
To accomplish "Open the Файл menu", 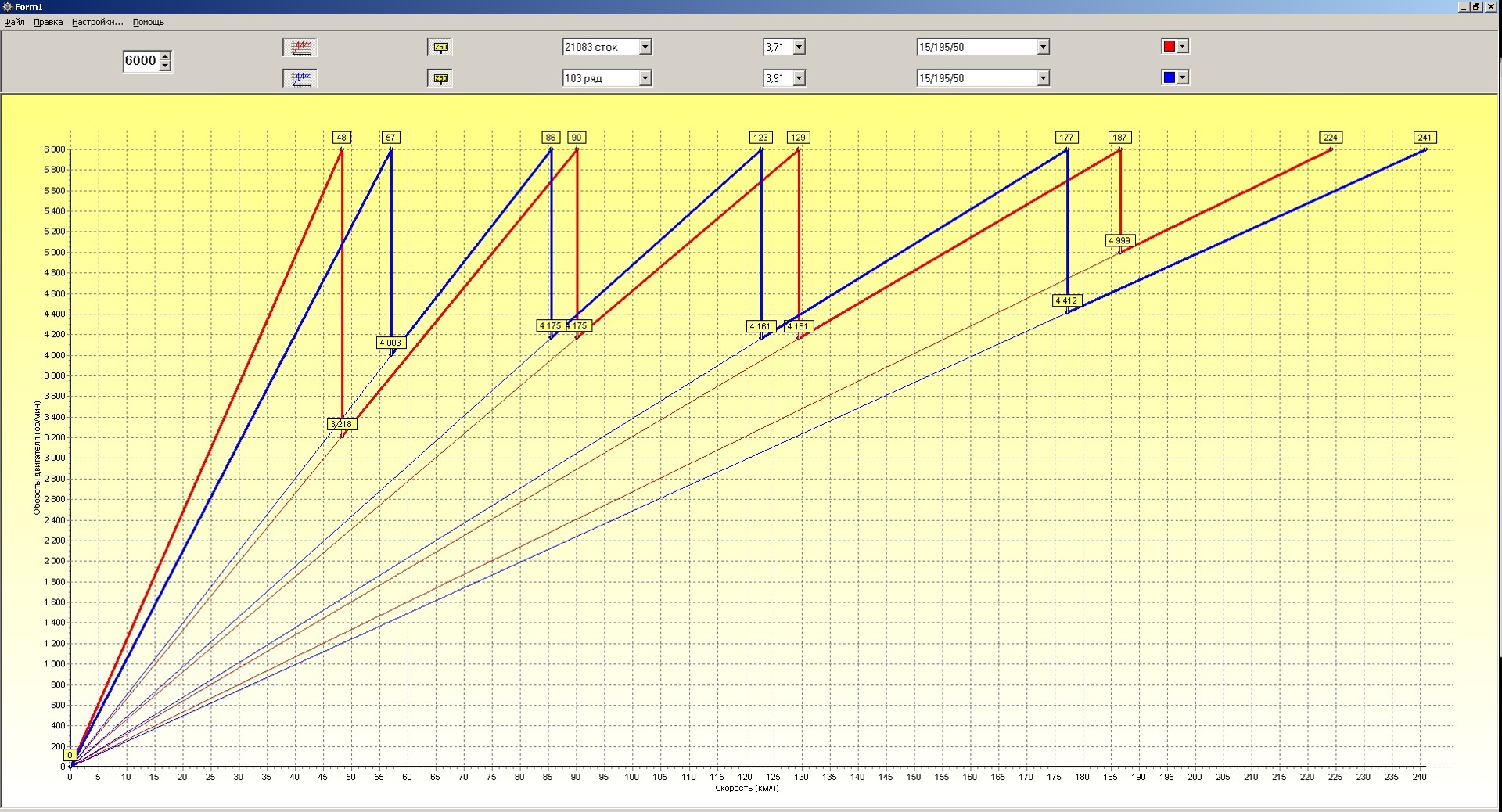I will (x=14, y=22).
